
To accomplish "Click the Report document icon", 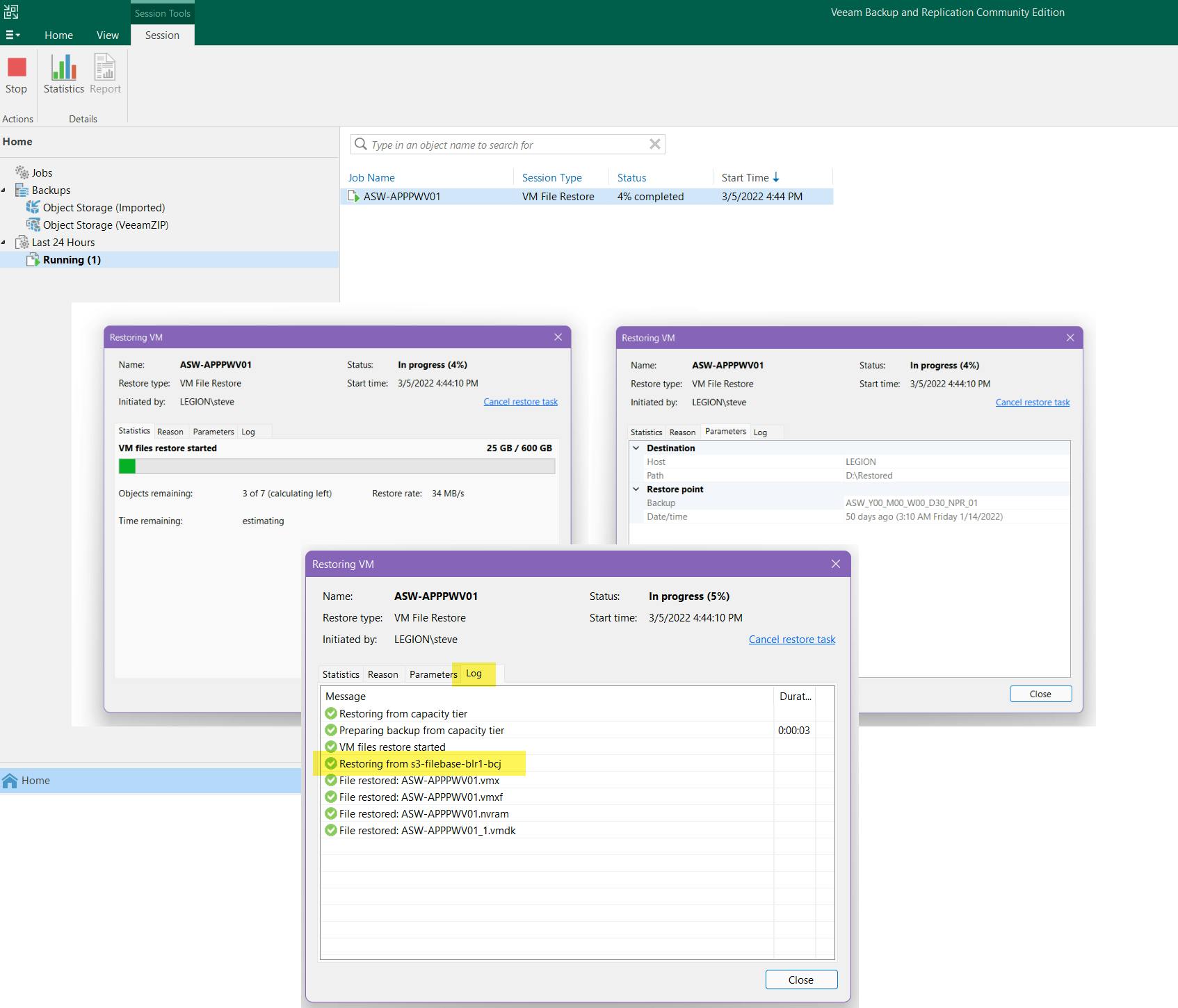I will (105, 67).
